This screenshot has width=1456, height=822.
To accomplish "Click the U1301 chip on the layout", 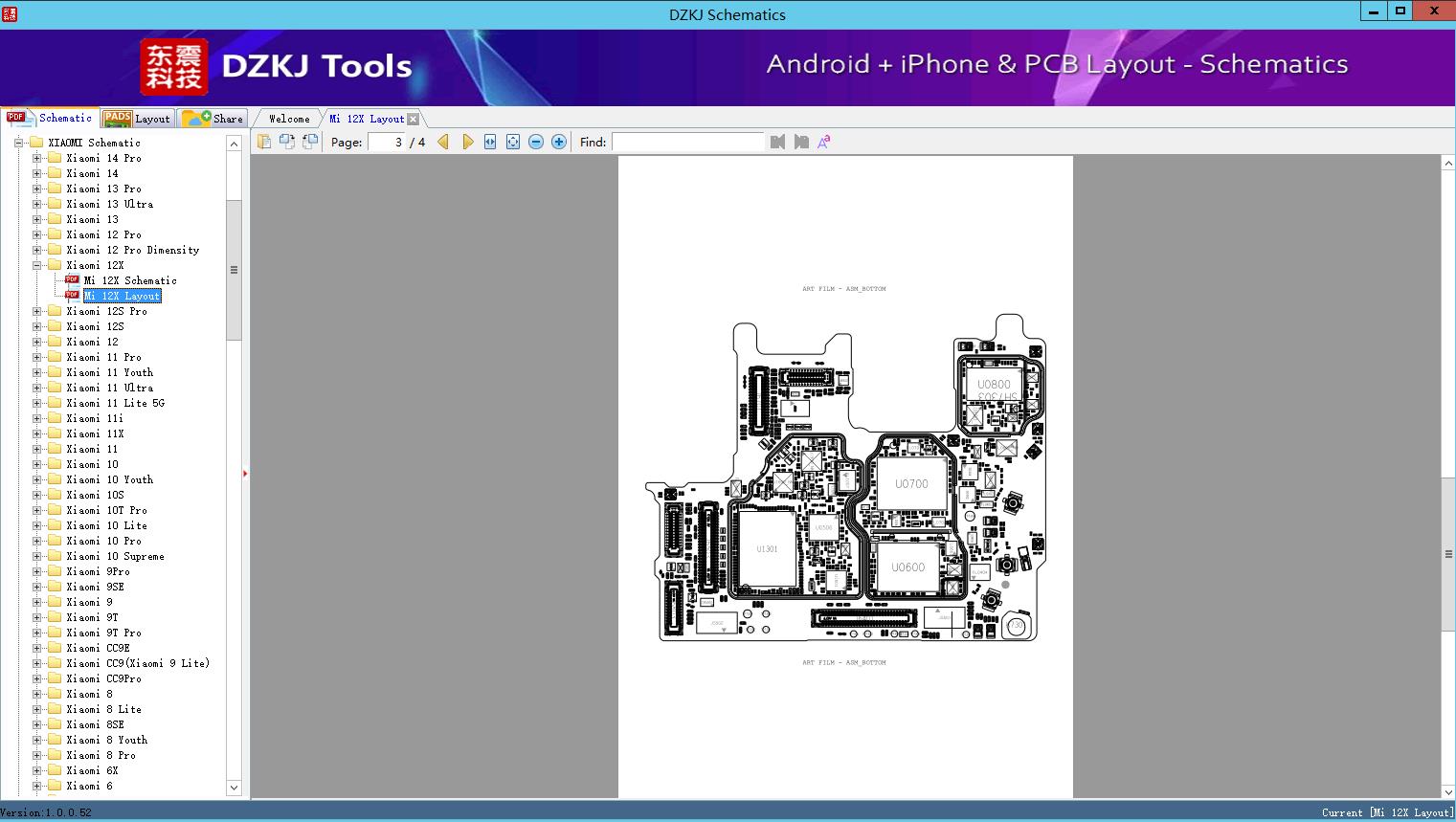I will coord(767,549).
